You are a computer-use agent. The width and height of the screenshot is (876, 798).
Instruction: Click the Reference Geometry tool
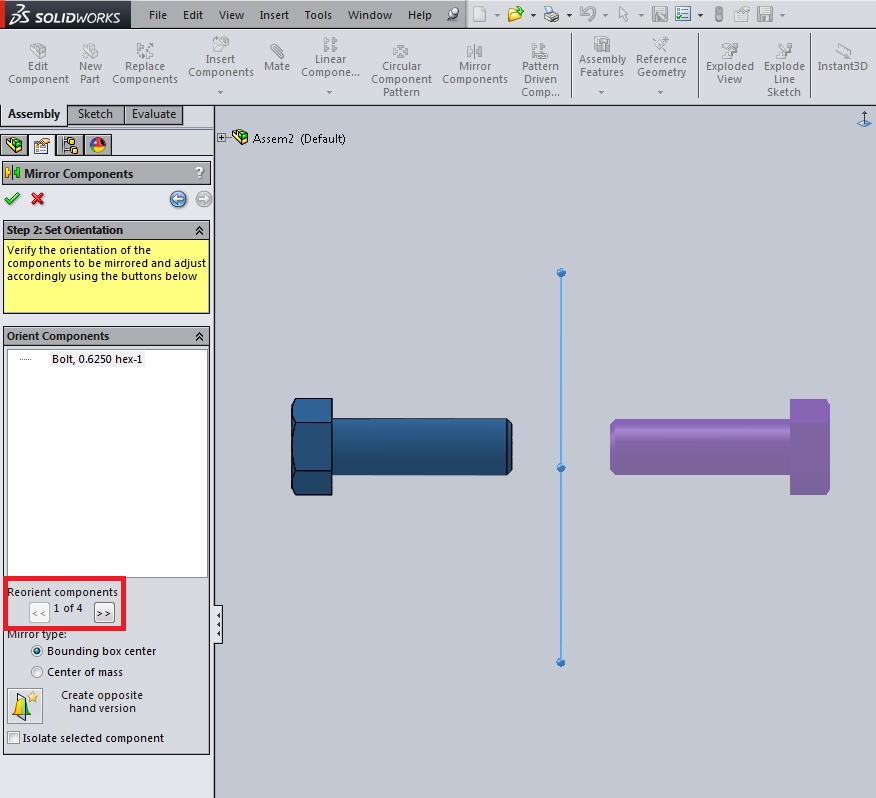click(661, 58)
